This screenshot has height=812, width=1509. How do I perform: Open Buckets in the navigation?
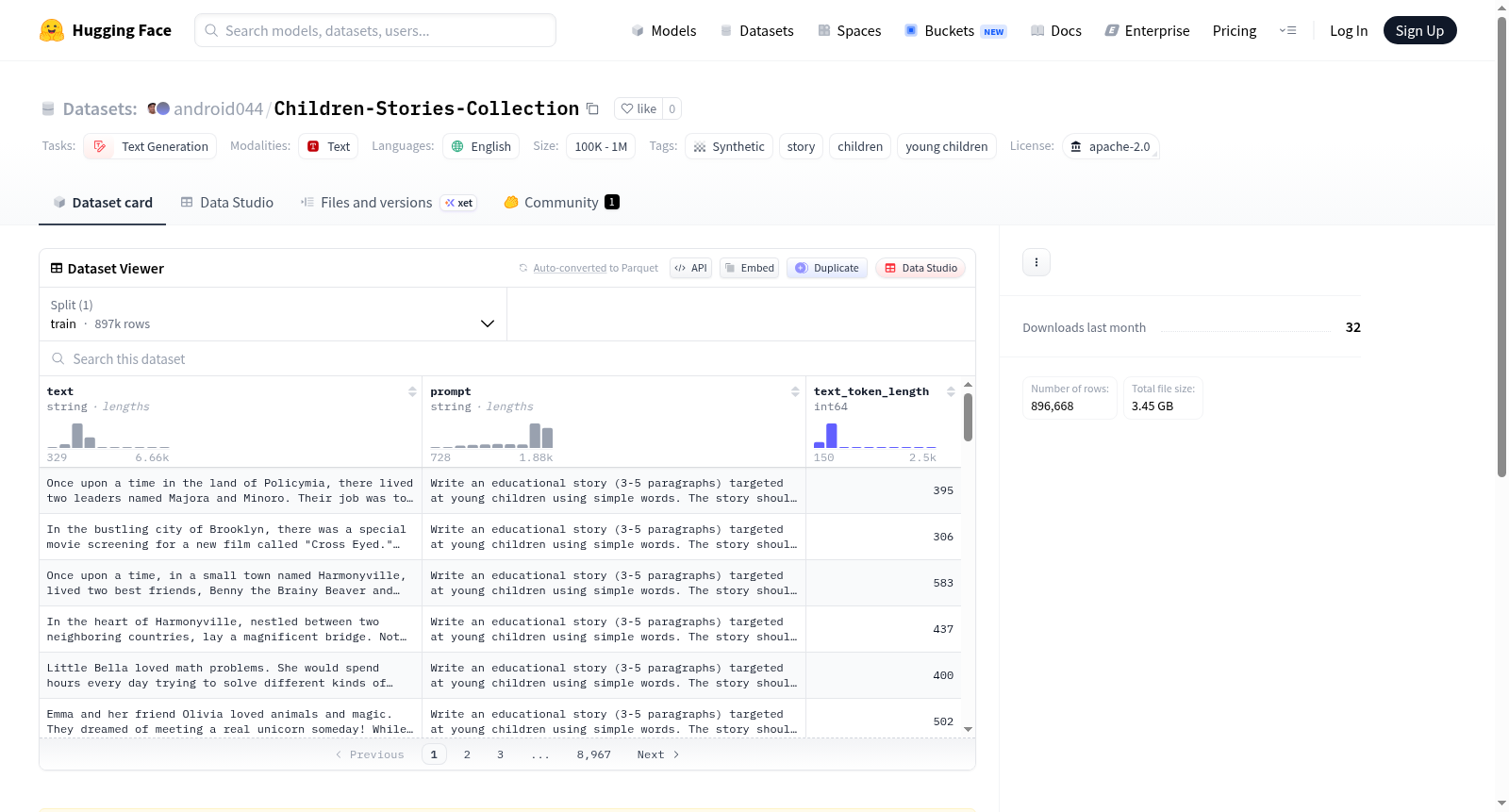[x=955, y=30]
